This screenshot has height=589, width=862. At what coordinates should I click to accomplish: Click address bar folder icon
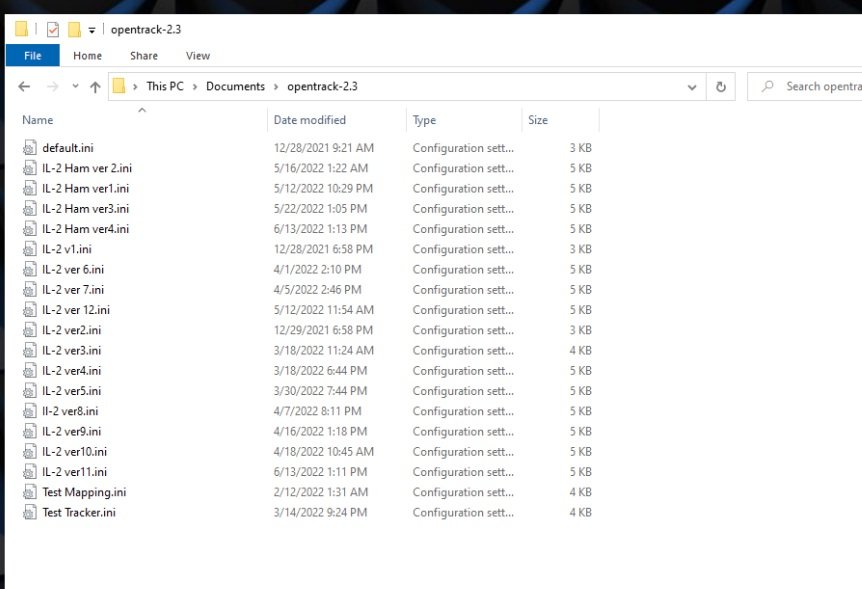119,86
